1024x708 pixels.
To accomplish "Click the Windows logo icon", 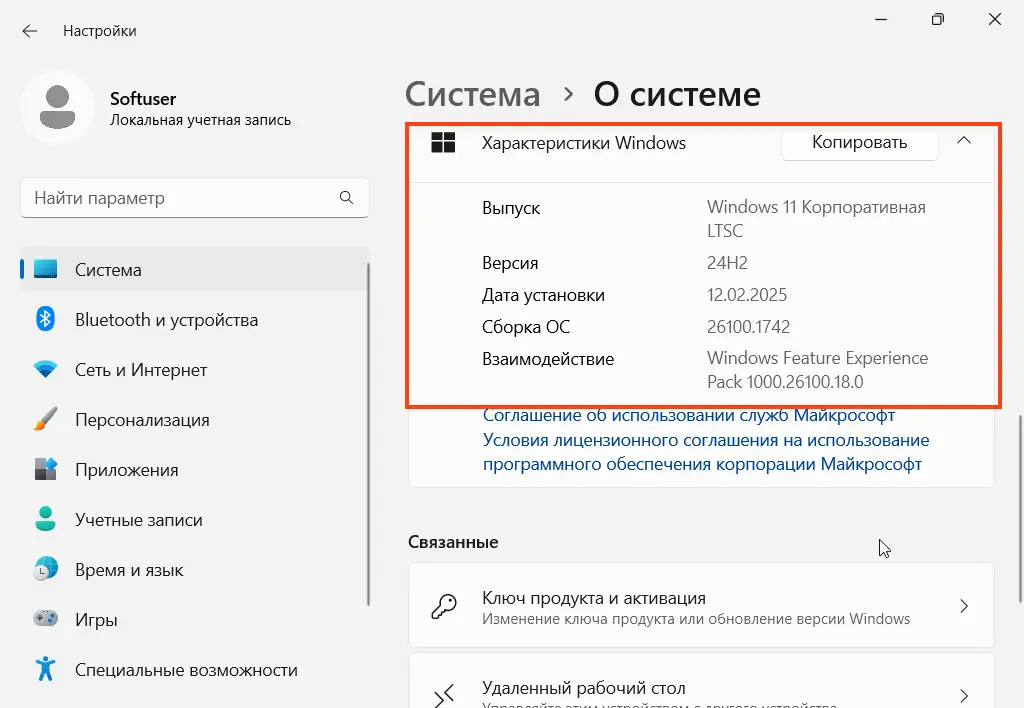I will (x=443, y=142).
